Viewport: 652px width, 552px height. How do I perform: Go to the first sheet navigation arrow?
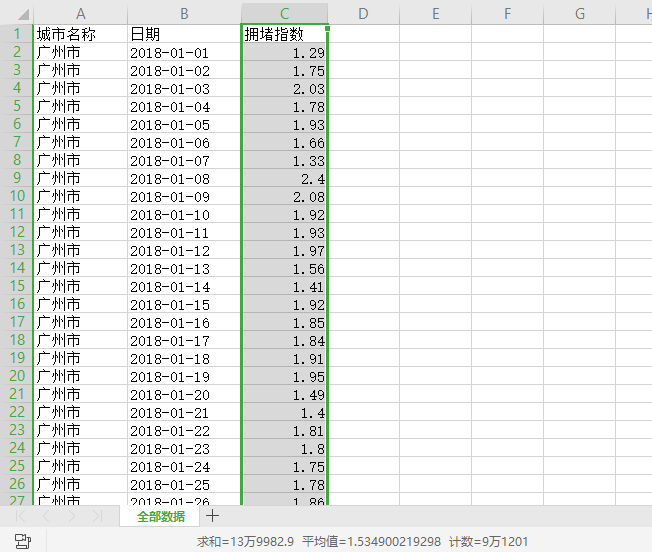[x=21, y=517]
